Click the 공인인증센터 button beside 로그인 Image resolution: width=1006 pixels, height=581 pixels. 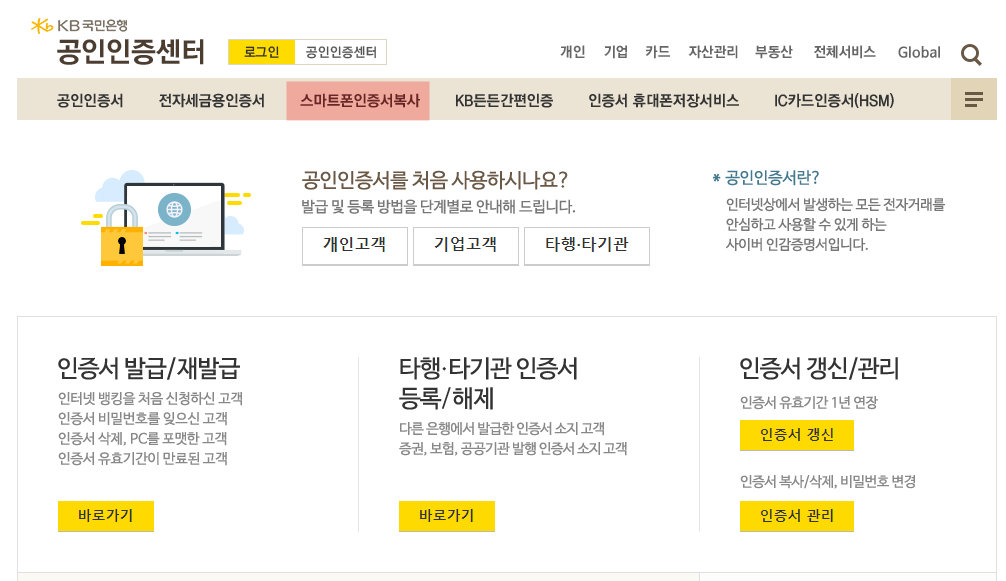pyautogui.click(x=341, y=52)
